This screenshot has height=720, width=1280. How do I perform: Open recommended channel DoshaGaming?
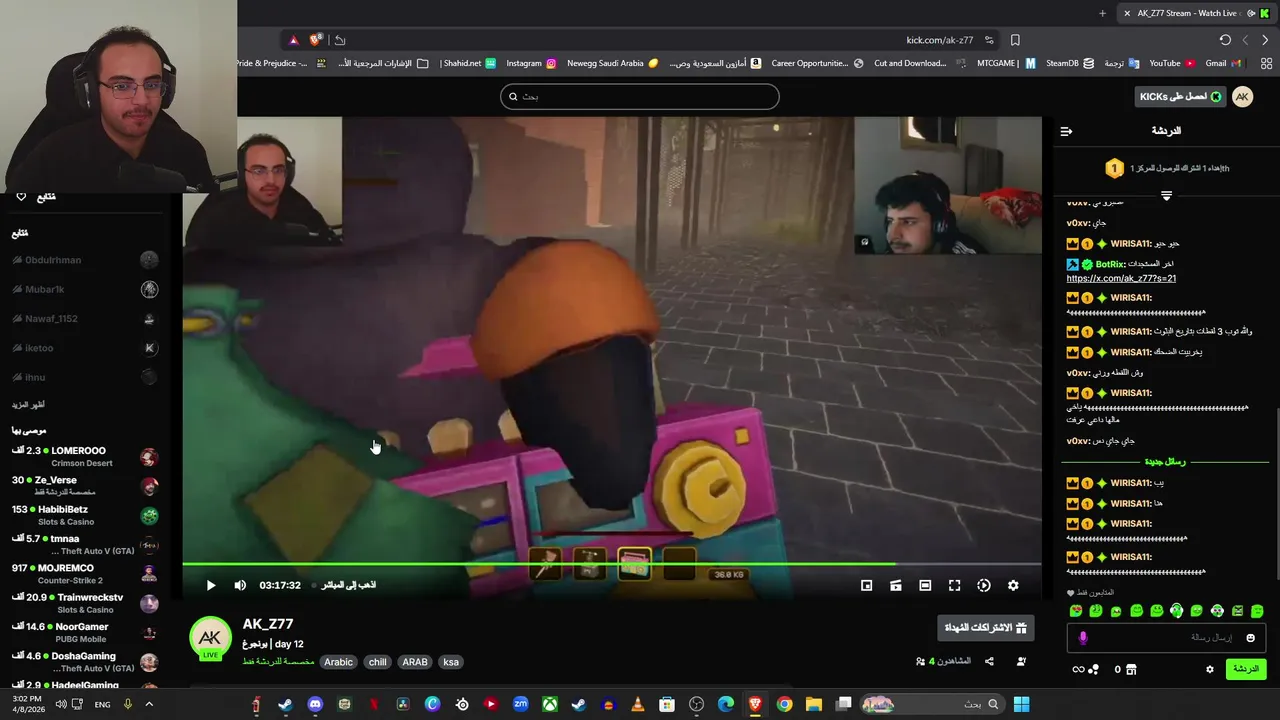[85, 661]
